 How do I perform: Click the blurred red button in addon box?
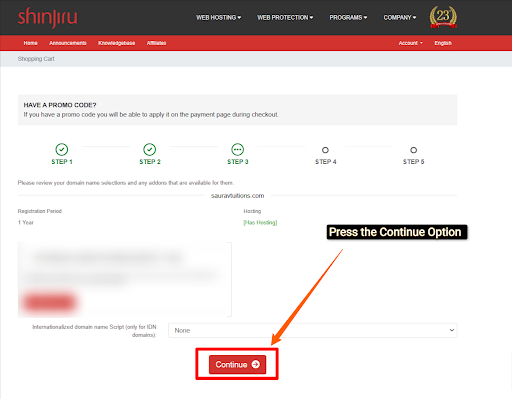pos(49,303)
